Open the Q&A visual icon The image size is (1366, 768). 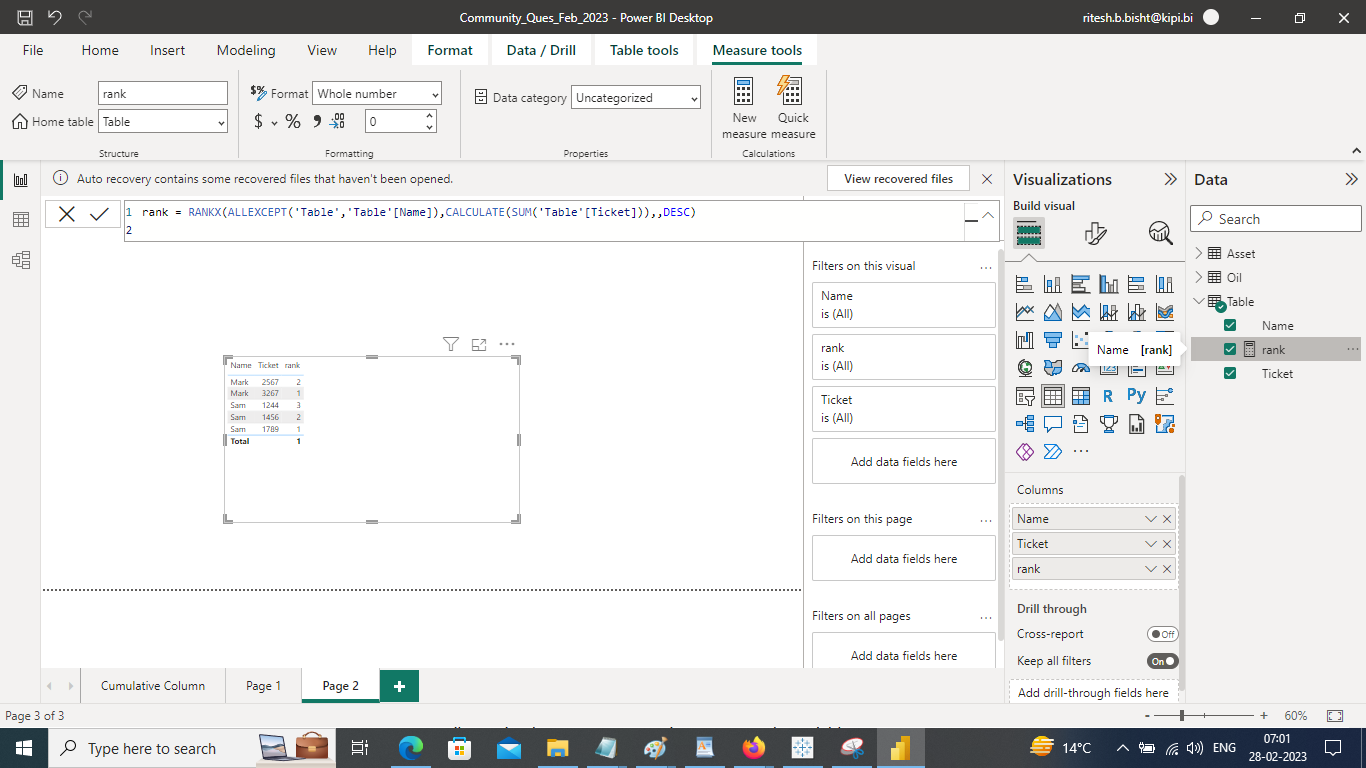pos(1053,424)
